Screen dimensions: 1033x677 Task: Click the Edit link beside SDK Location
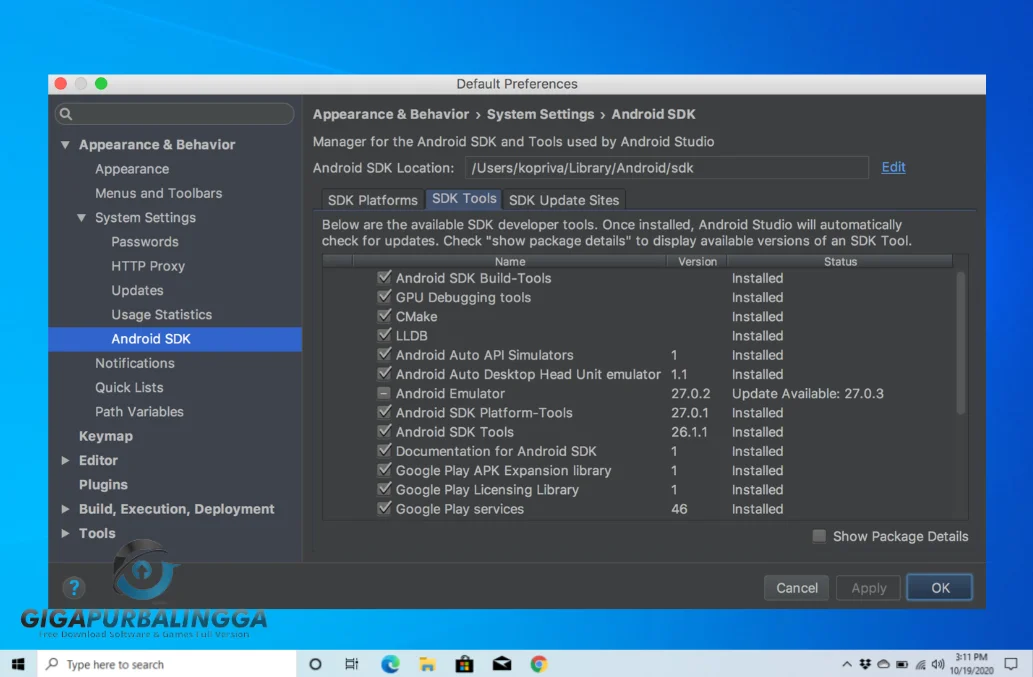pyautogui.click(x=893, y=167)
